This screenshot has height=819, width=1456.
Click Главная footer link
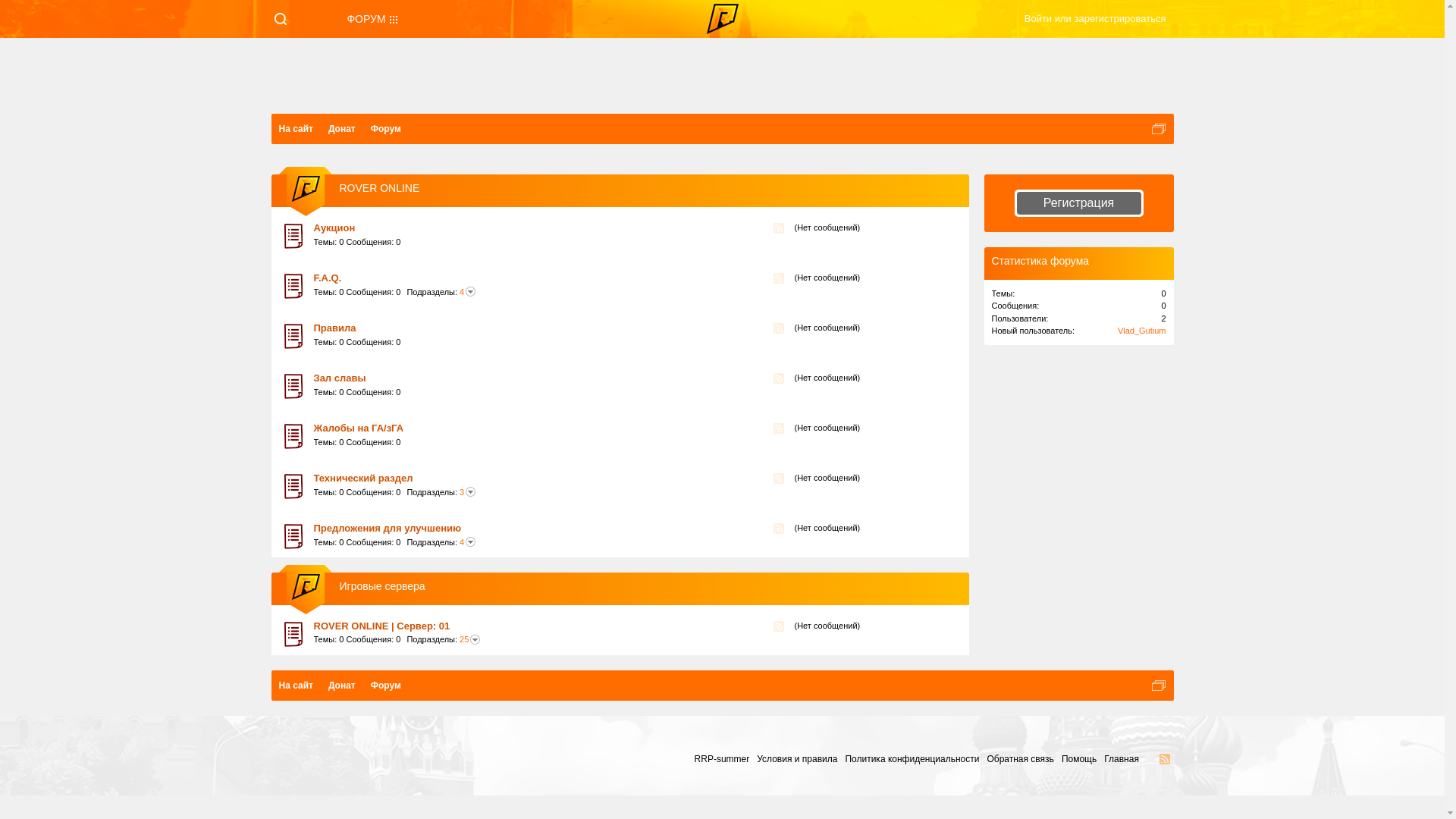pyautogui.click(x=1121, y=759)
